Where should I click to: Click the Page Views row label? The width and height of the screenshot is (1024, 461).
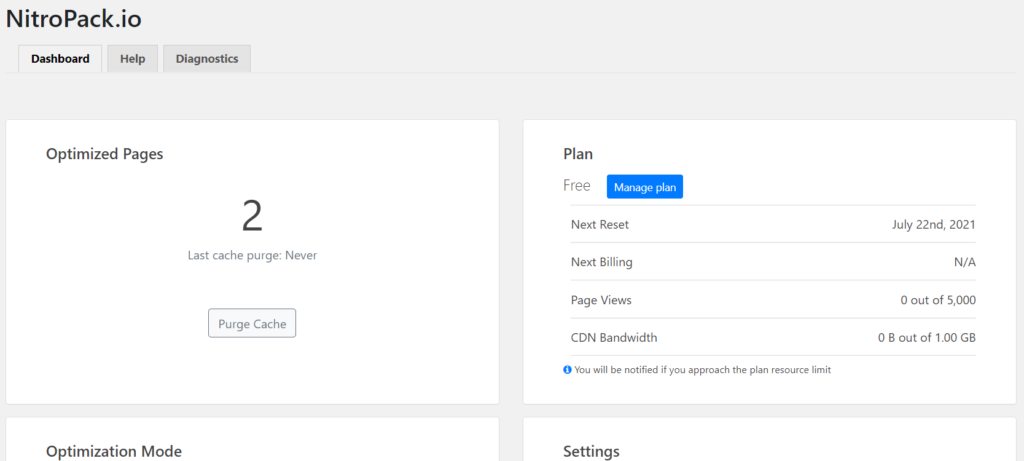(x=601, y=300)
